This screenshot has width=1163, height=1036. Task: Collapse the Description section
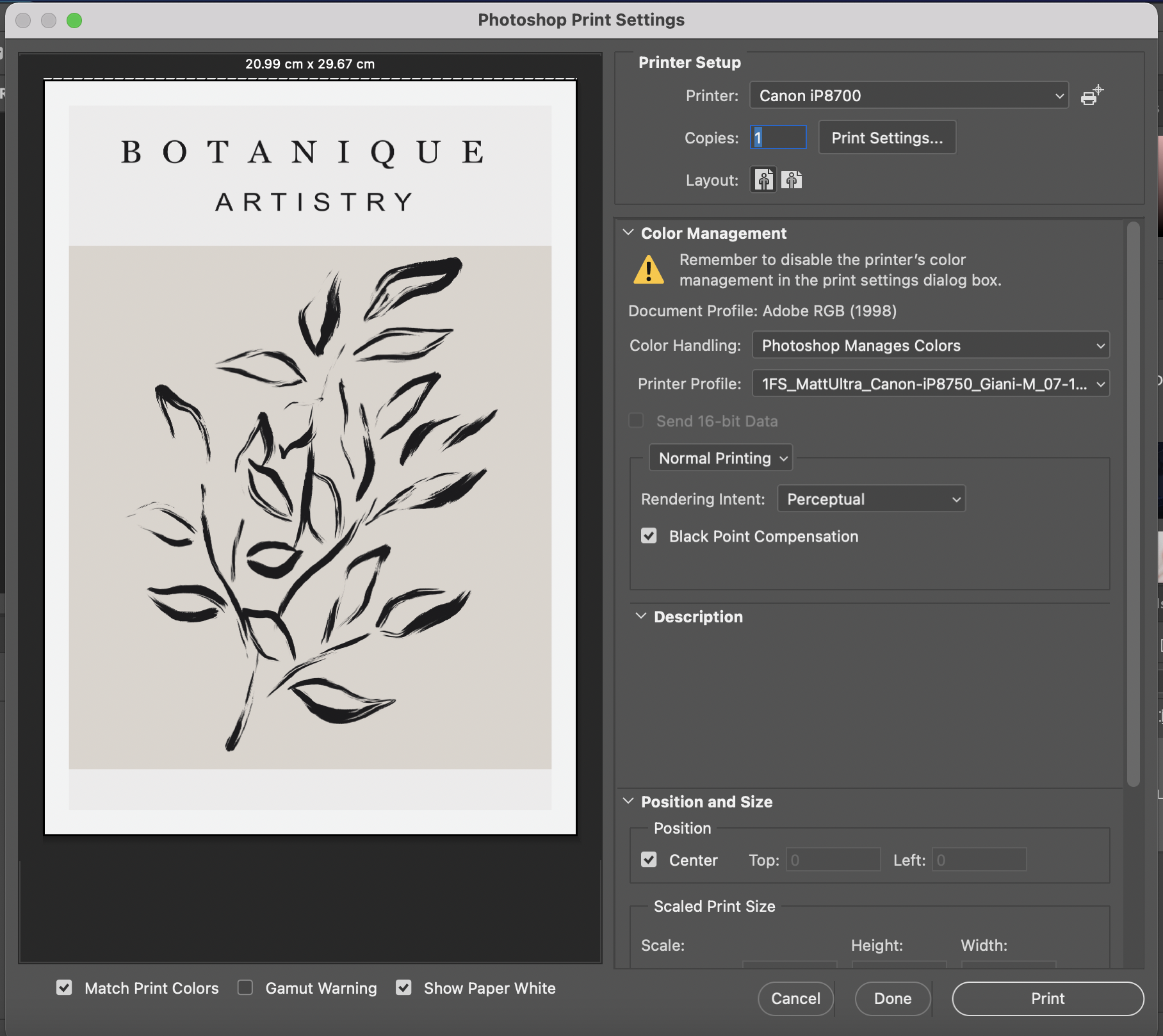click(640, 616)
